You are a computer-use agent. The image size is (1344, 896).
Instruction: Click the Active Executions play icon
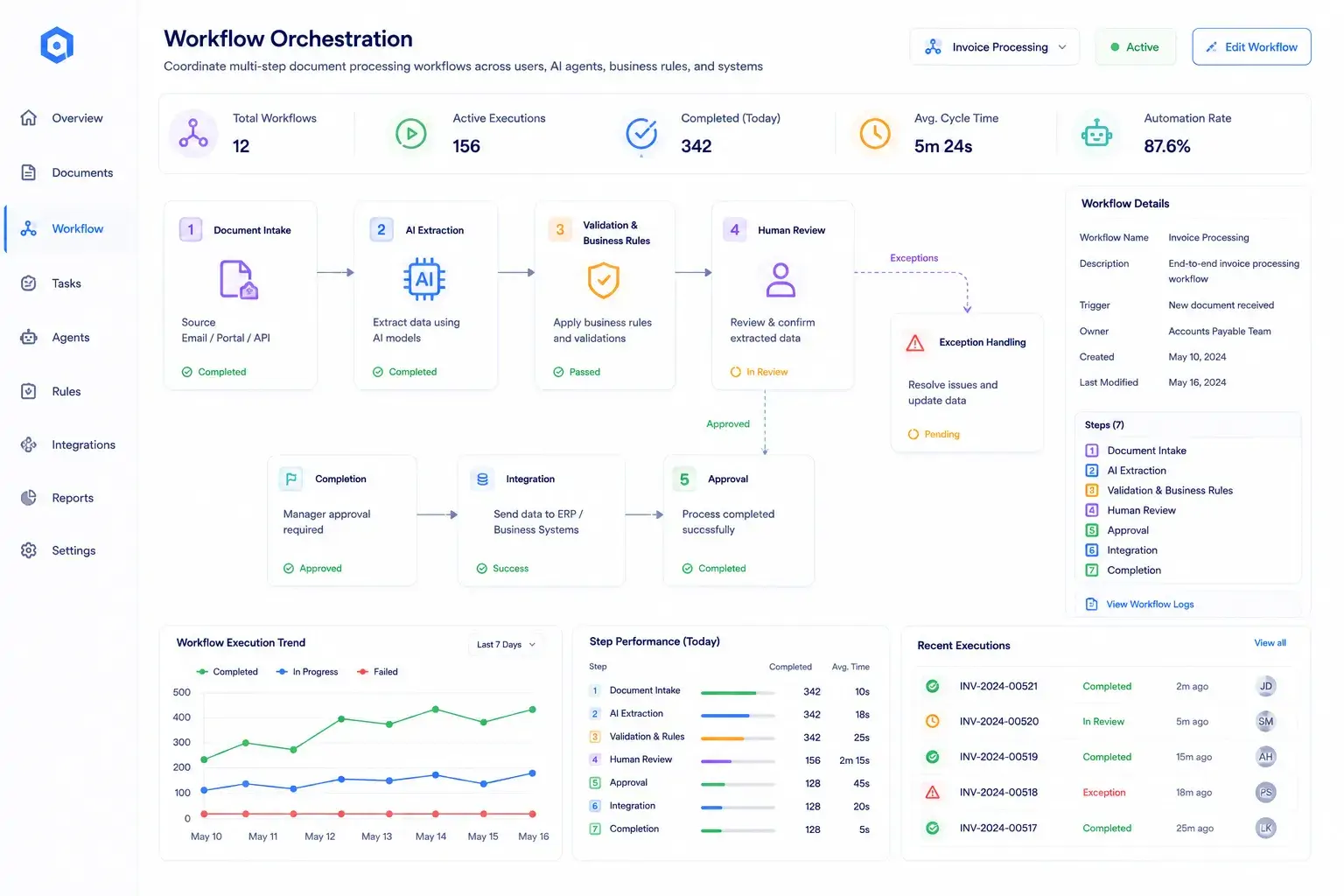tap(411, 133)
